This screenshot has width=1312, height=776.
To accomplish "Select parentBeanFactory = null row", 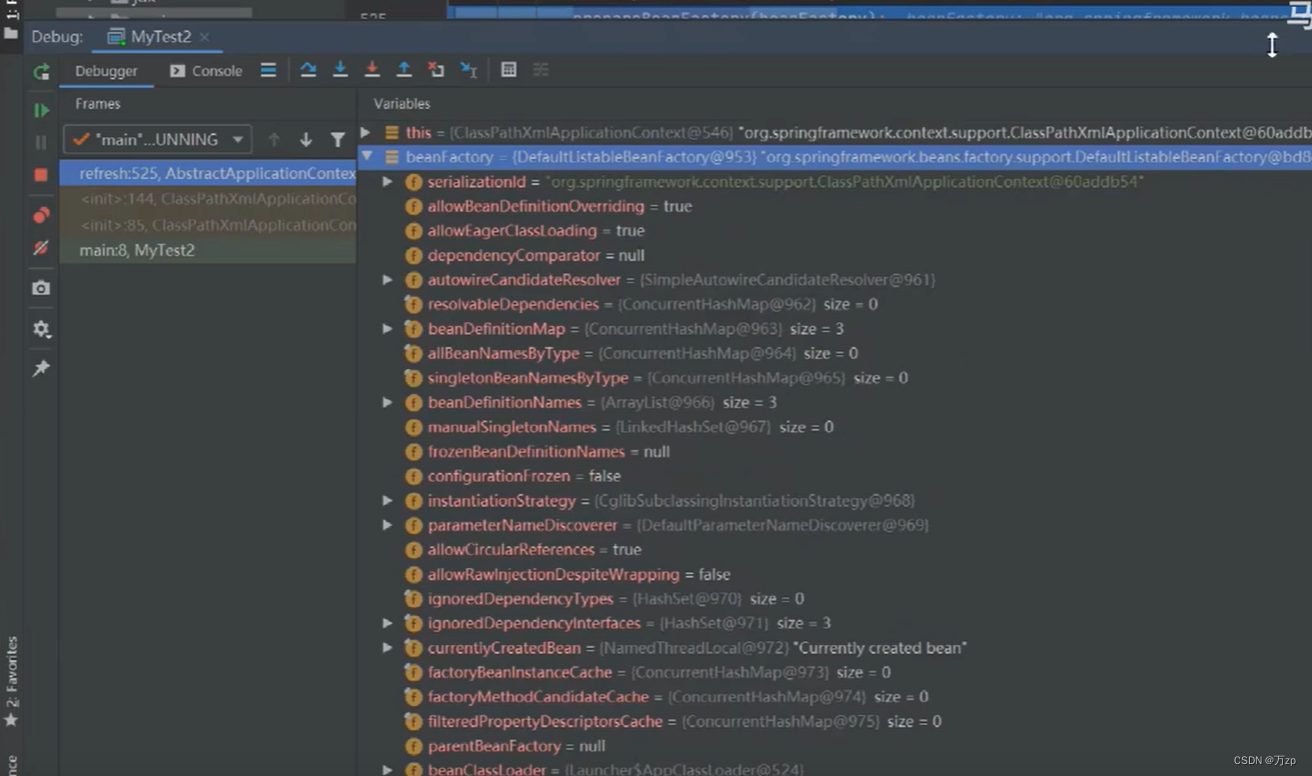I will [x=834, y=746].
